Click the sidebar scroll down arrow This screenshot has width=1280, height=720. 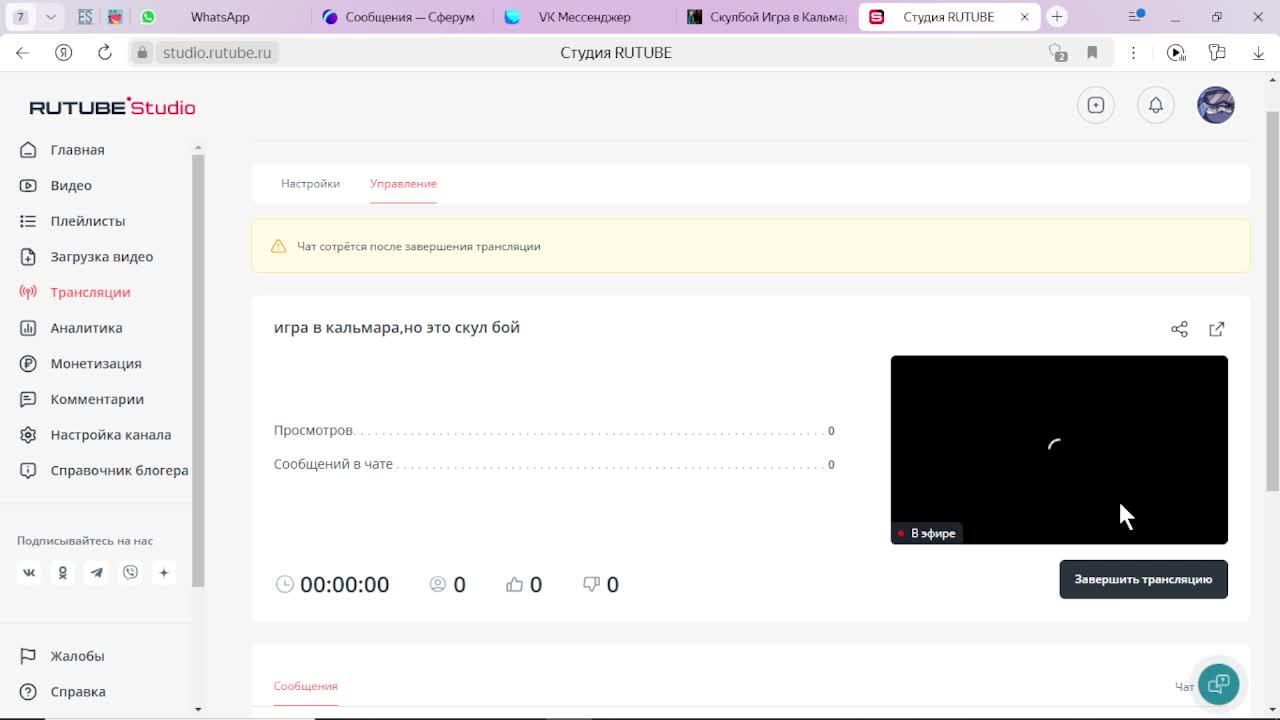tap(198, 710)
